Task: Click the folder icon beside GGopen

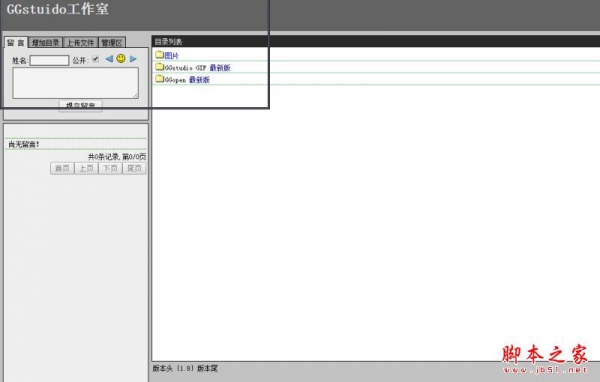Action: pos(160,79)
